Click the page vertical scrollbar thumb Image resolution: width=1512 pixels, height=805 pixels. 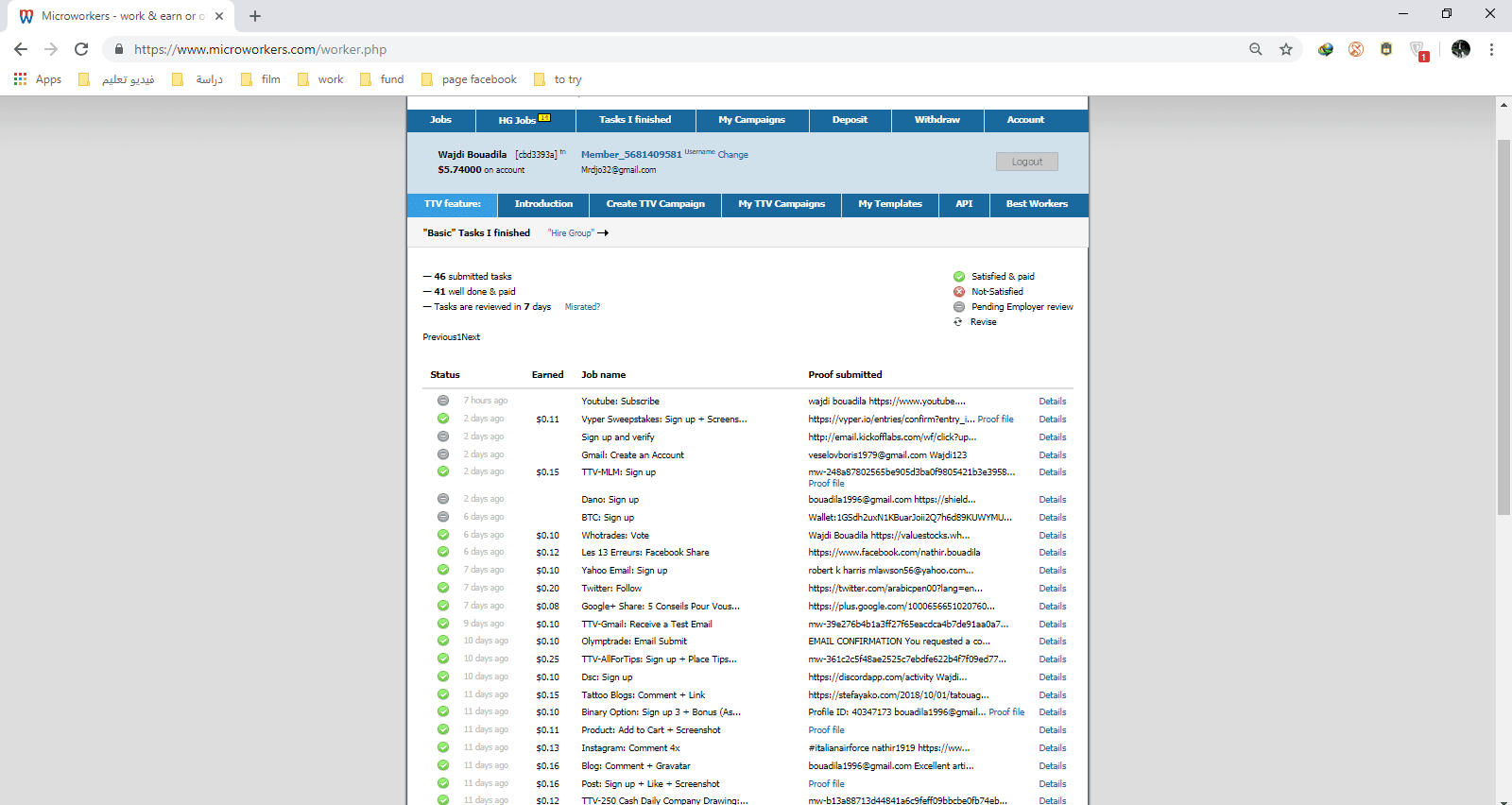1503,327
